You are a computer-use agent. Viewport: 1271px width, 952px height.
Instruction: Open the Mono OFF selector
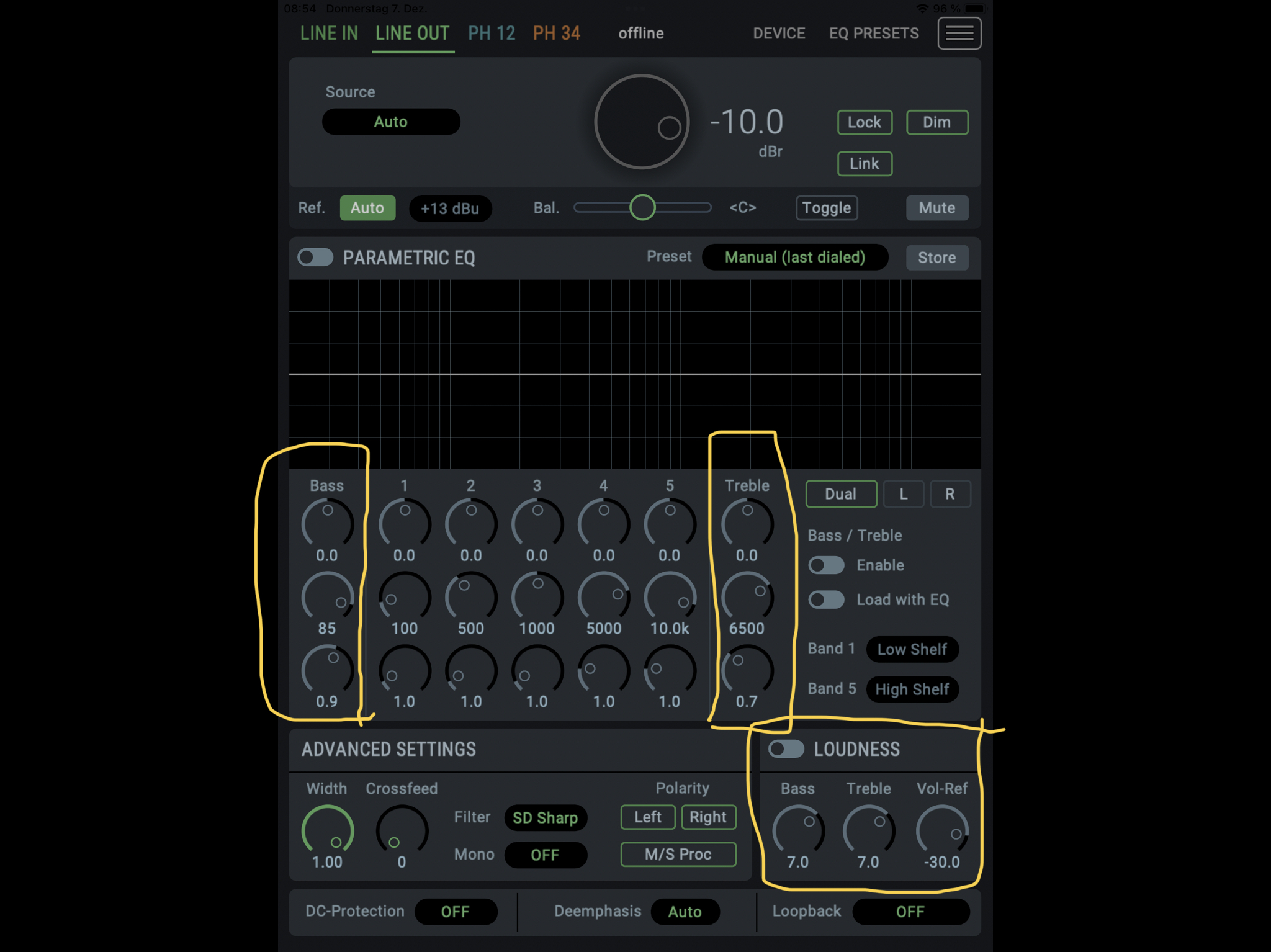[546, 855]
